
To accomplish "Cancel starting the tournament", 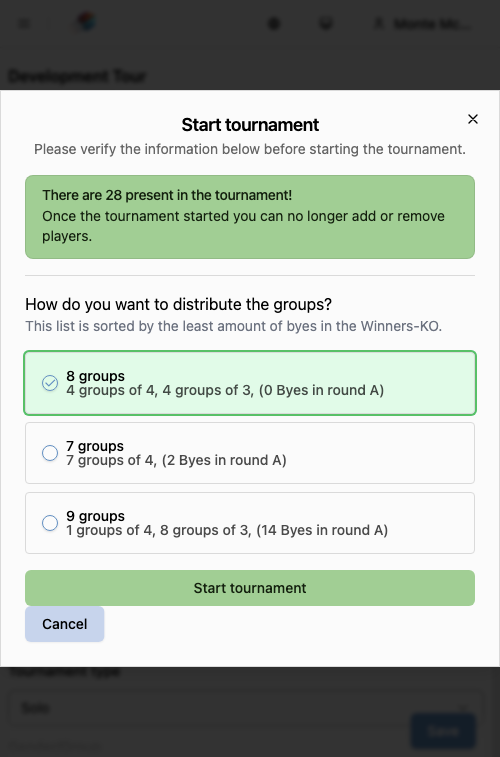I will pyautogui.click(x=65, y=624).
